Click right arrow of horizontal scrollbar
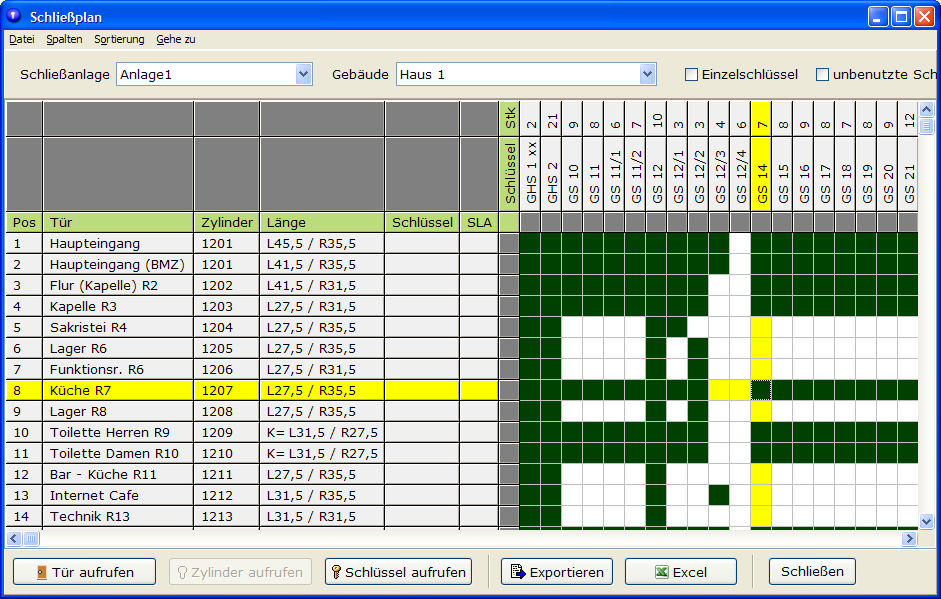 point(909,539)
